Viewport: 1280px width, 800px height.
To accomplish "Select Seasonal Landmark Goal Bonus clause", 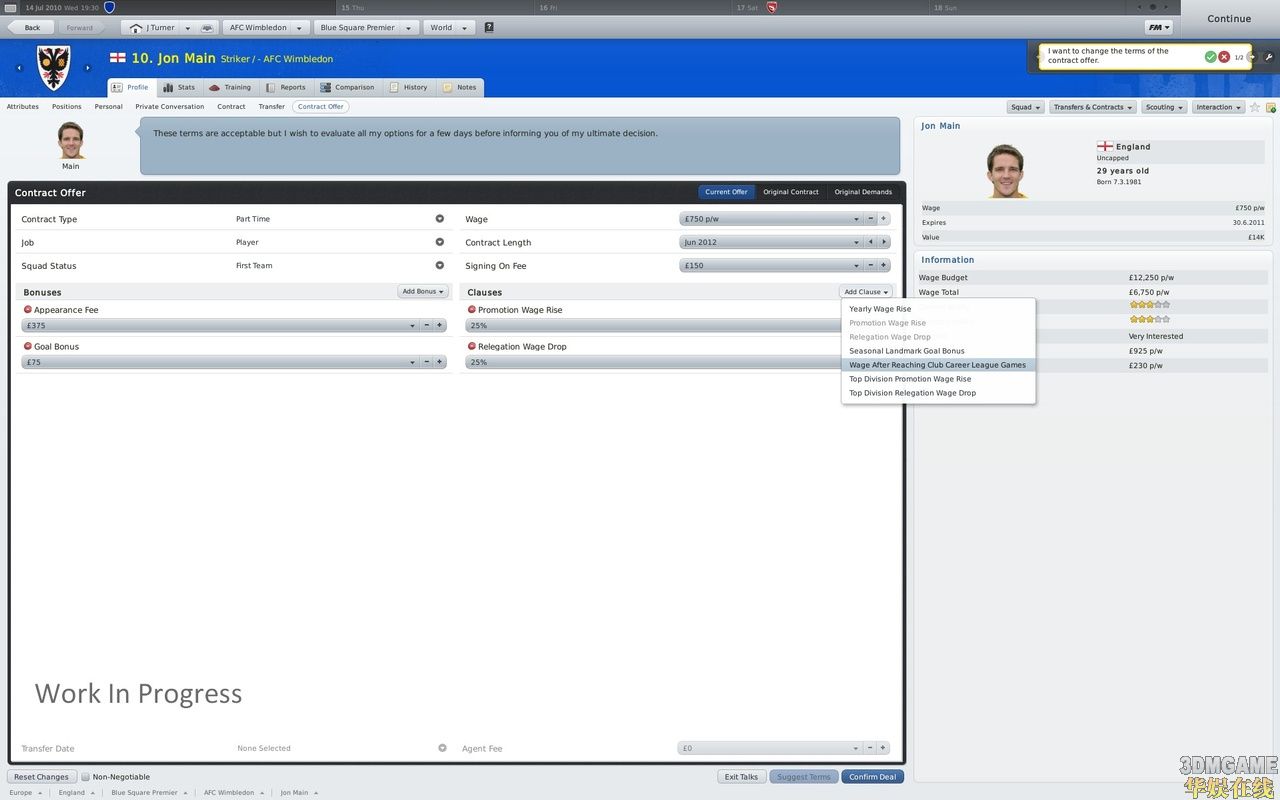I will pyautogui.click(x=906, y=351).
